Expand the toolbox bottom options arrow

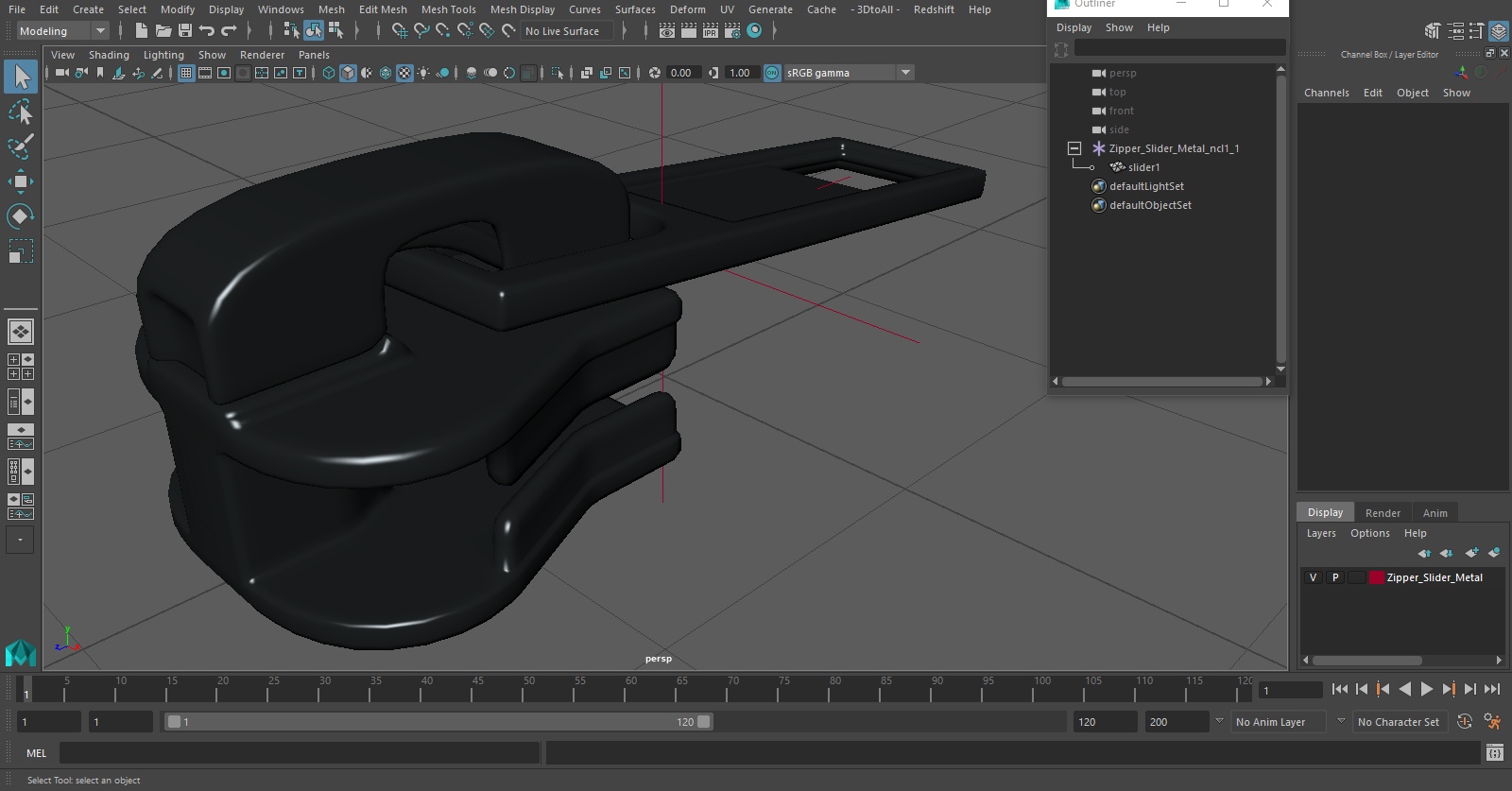click(21, 540)
